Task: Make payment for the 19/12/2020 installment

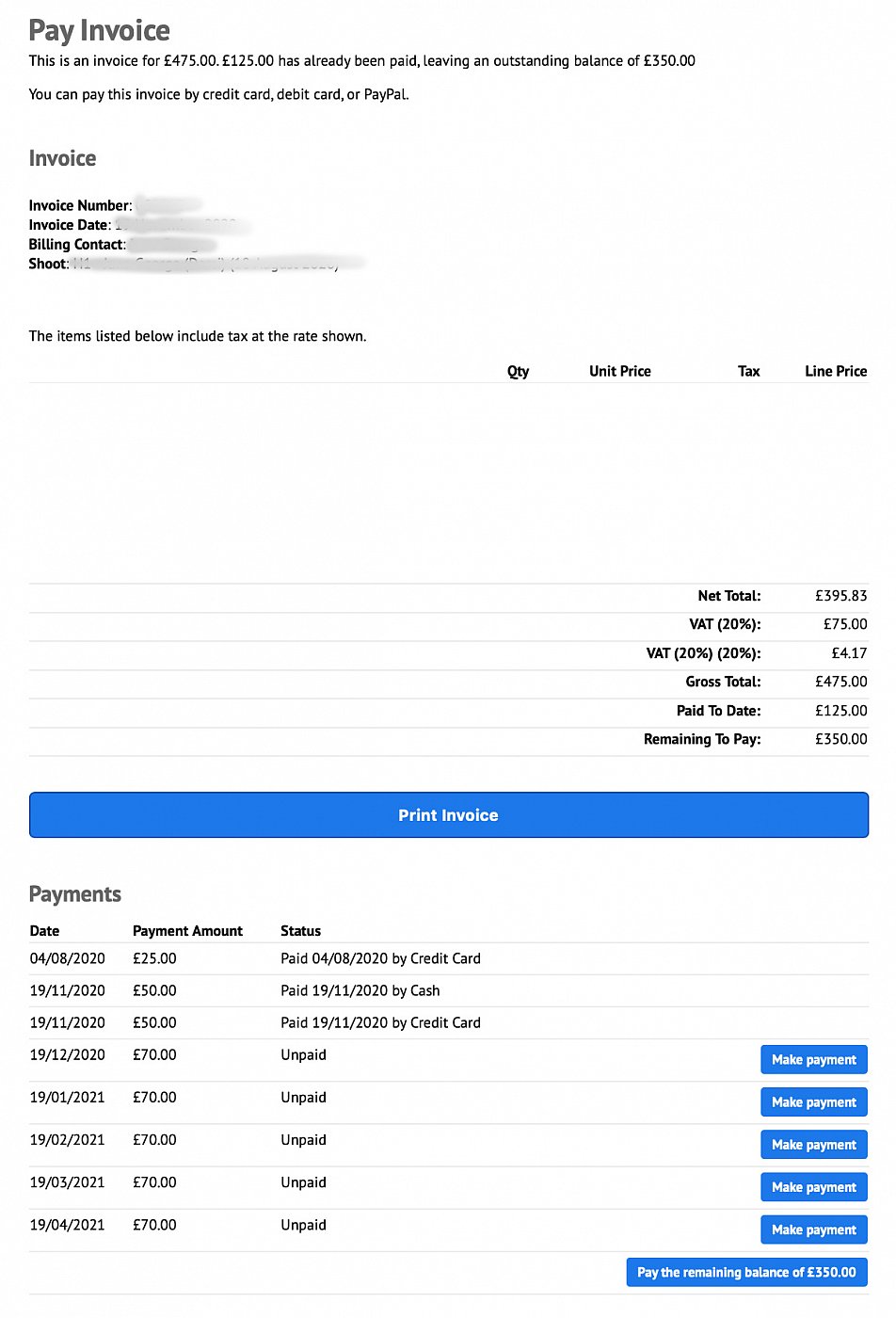Action: click(x=813, y=1059)
